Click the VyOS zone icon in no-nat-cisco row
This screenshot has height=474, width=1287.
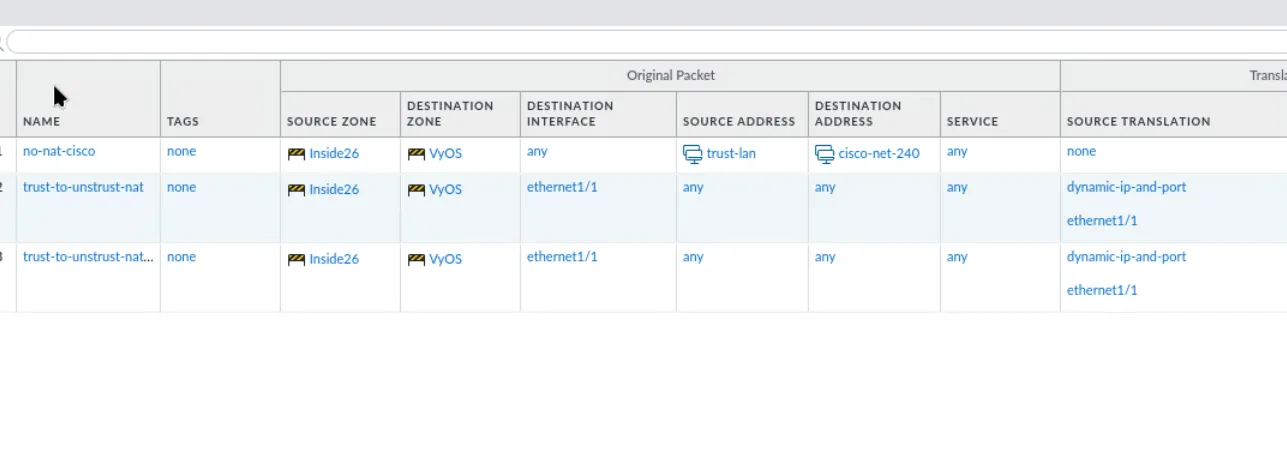pos(416,154)
